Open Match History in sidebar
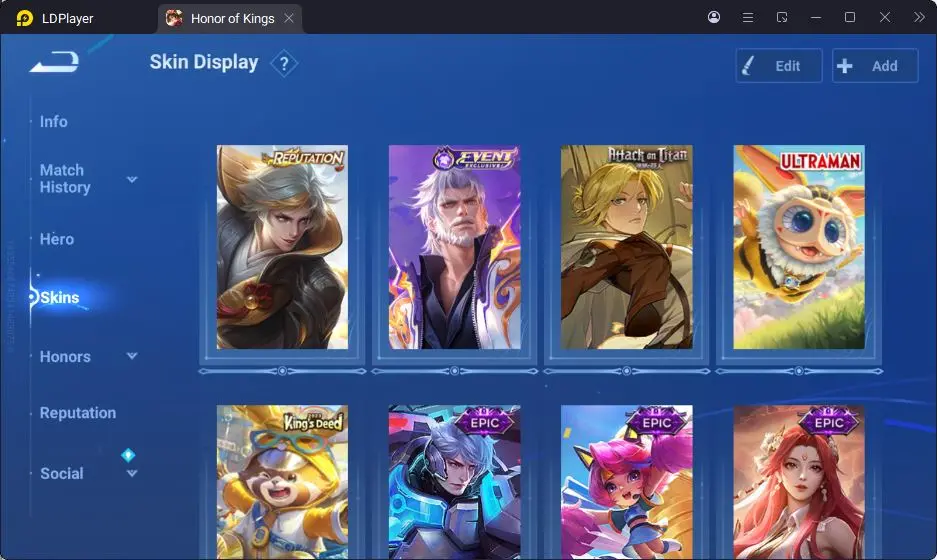The width and height of the screenshot is (937, 560). [65, 179]
